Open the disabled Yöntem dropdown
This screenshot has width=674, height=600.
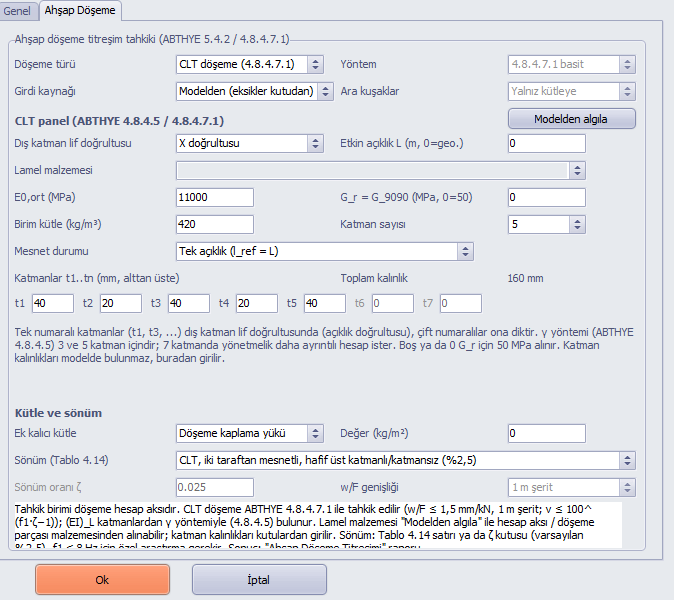571,64
